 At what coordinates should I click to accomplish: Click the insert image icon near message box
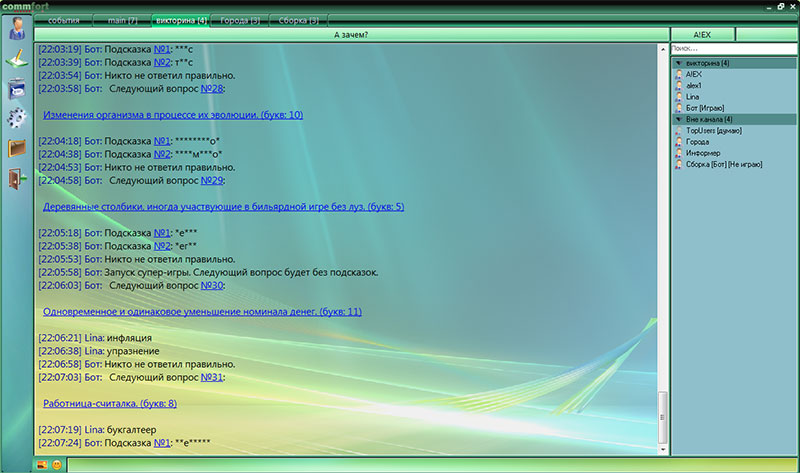click(42, 465)
